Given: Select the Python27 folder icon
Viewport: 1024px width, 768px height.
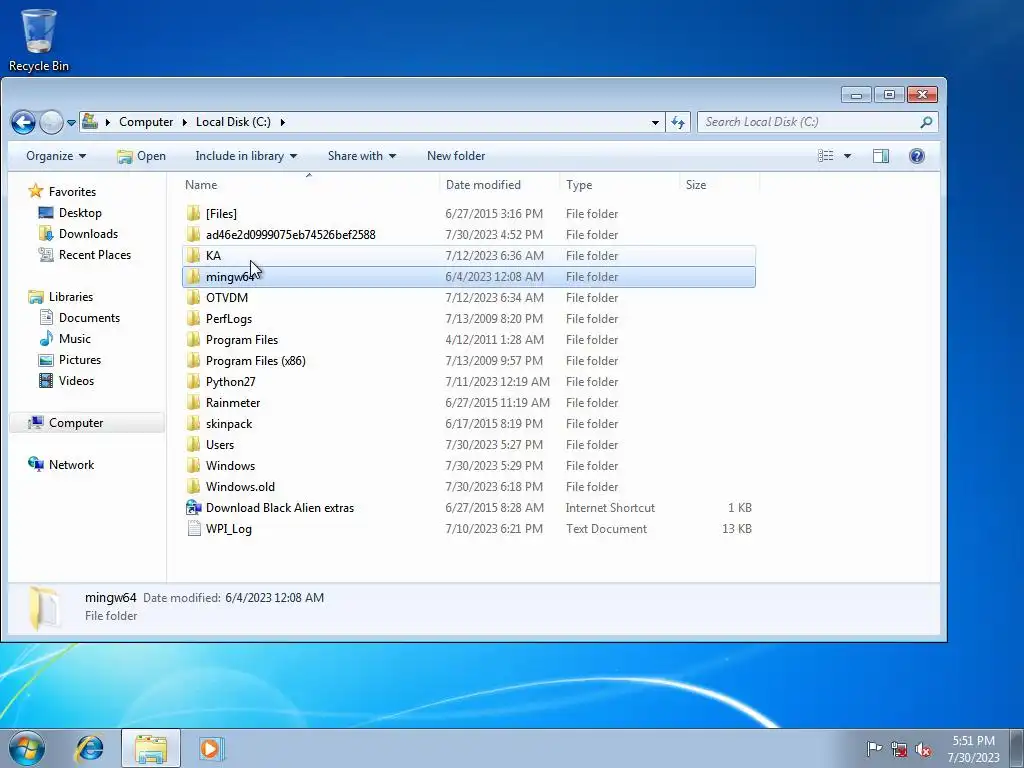Looking at the screenshot, I should coord(193,381).
